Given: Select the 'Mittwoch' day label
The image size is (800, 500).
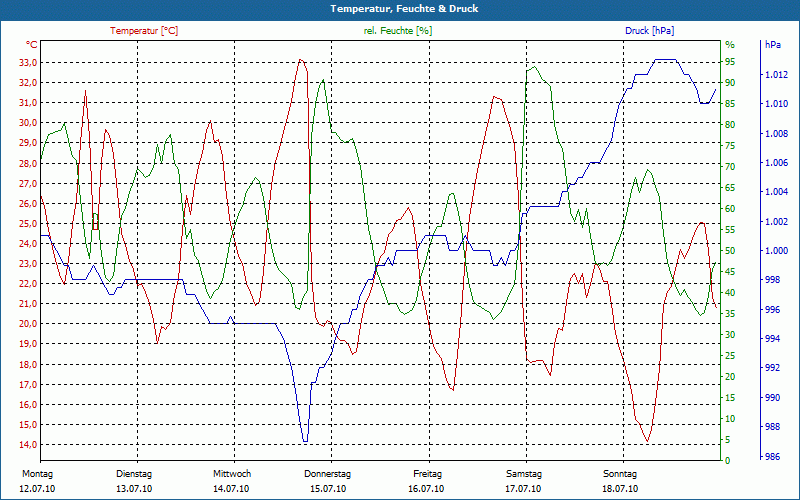Looking at the screenshot, I should (232, 474).
